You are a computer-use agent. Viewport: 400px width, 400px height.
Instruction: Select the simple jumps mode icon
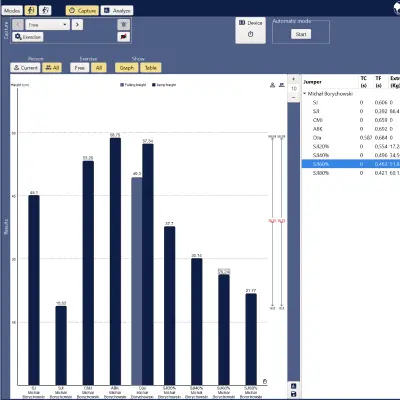31,11
